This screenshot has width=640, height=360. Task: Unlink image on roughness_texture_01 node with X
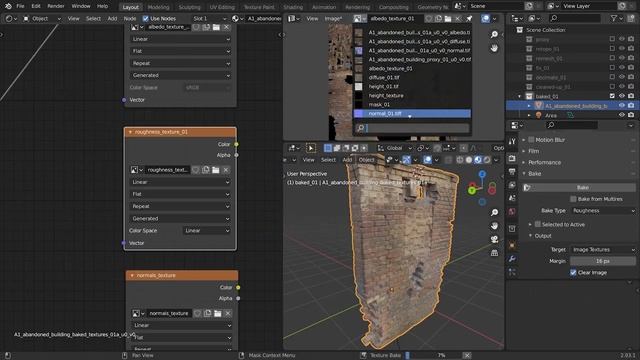click(226, 170)
